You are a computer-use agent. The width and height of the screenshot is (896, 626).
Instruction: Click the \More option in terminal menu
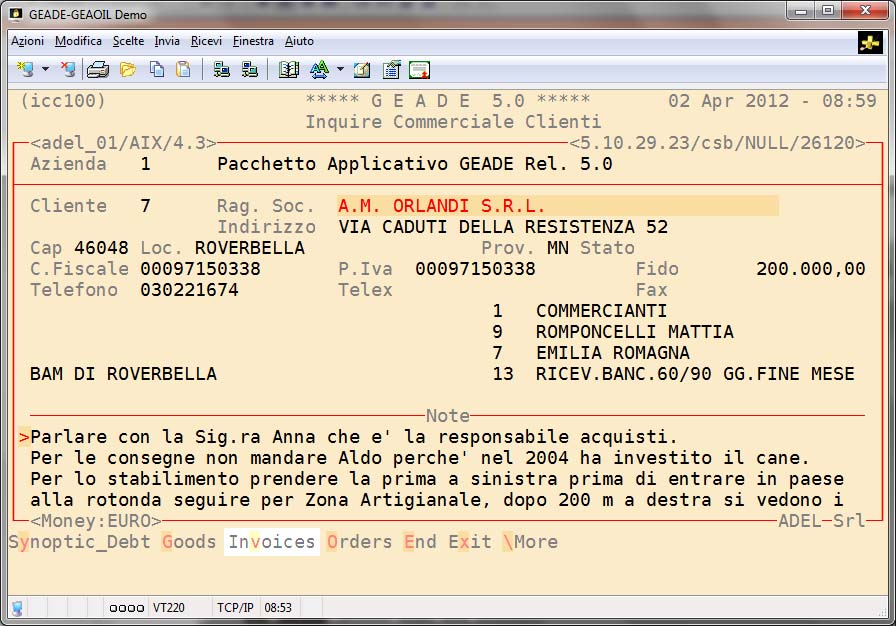click(x=530, y=542)
